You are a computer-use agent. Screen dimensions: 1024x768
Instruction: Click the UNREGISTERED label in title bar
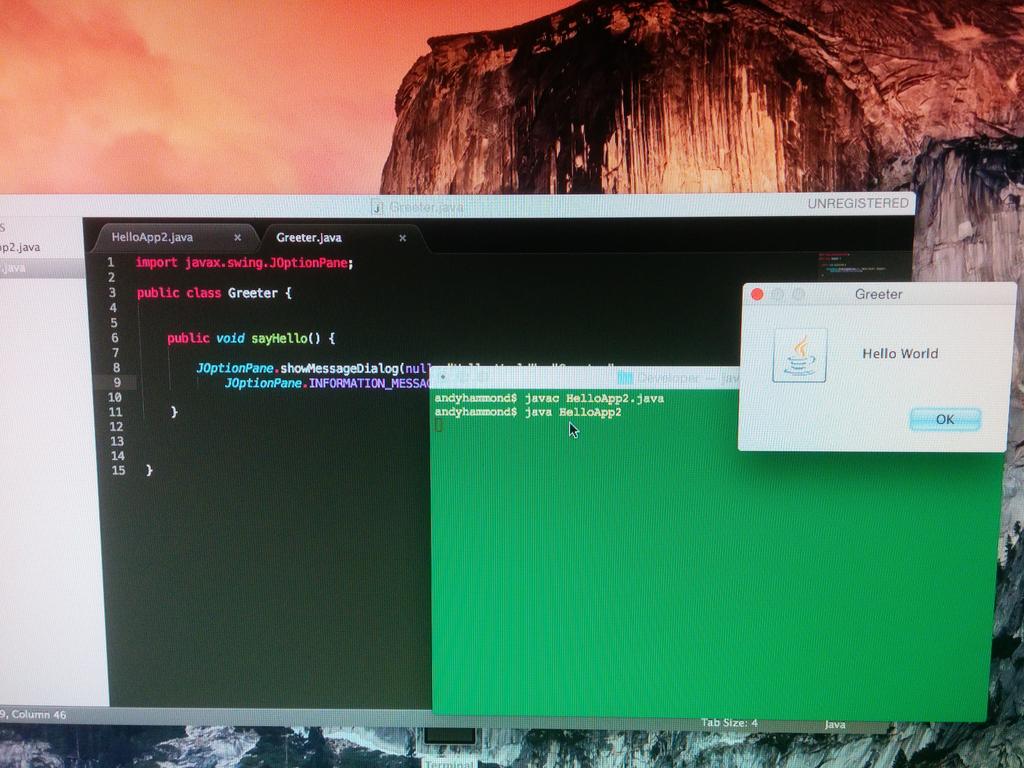tap(857, 203)
